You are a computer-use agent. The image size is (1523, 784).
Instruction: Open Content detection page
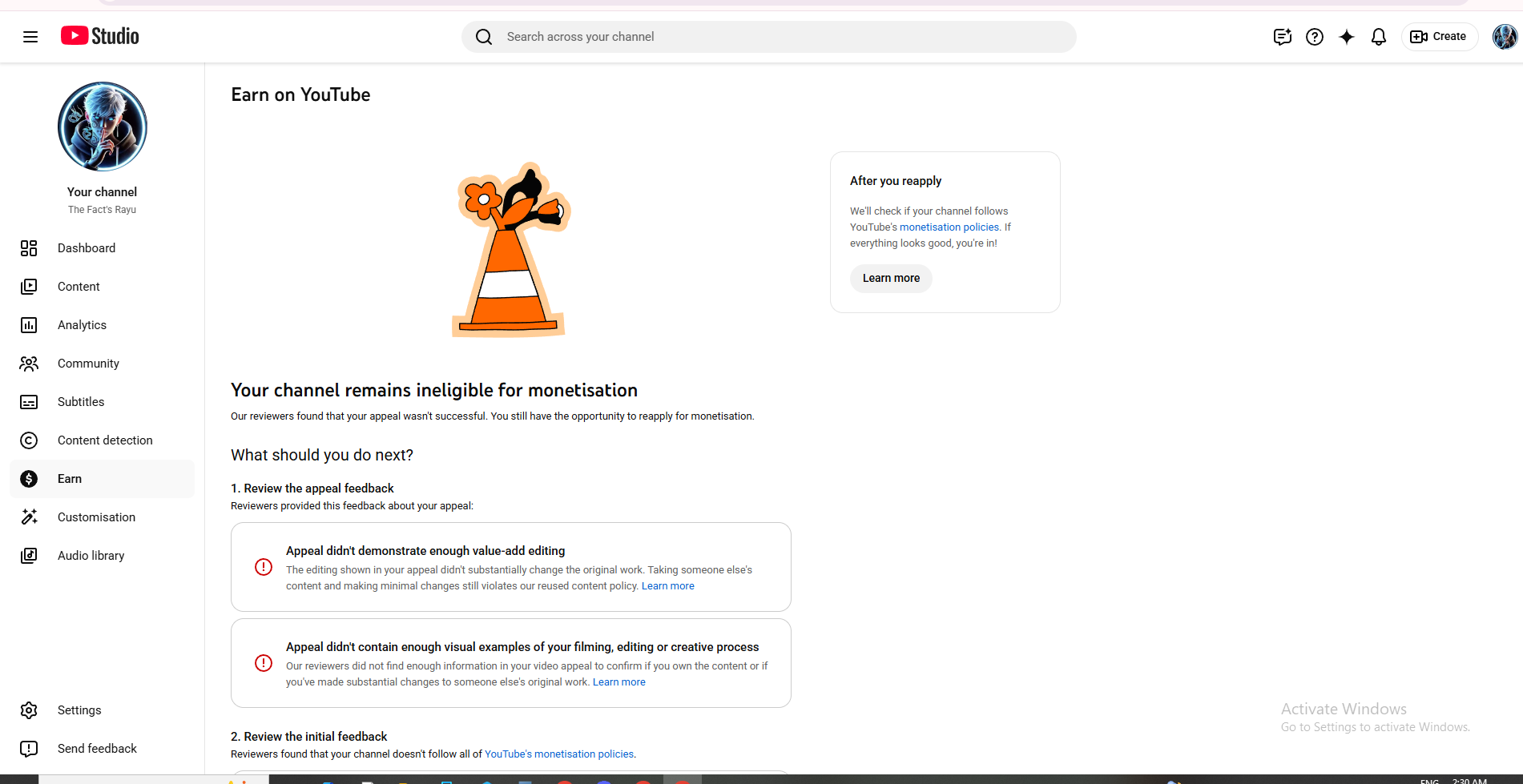click(104, 440)
